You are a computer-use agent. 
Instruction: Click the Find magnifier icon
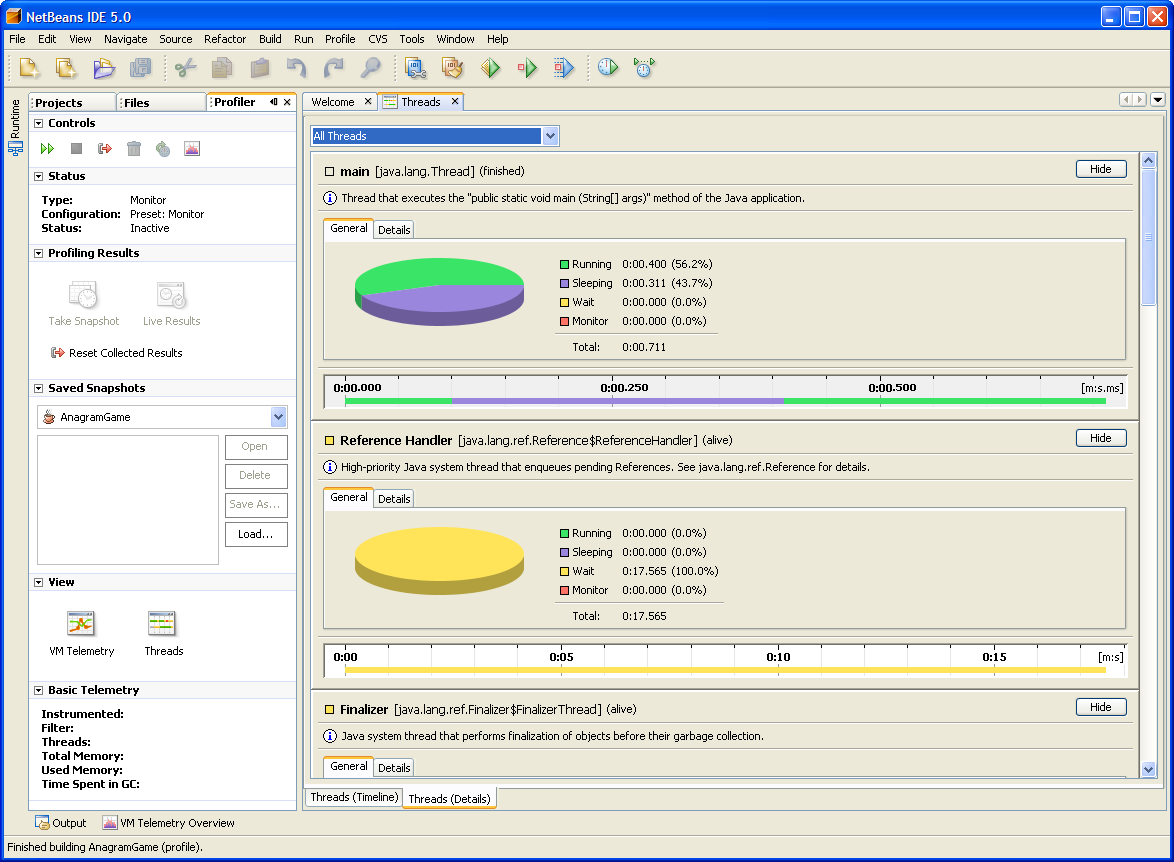371,68
